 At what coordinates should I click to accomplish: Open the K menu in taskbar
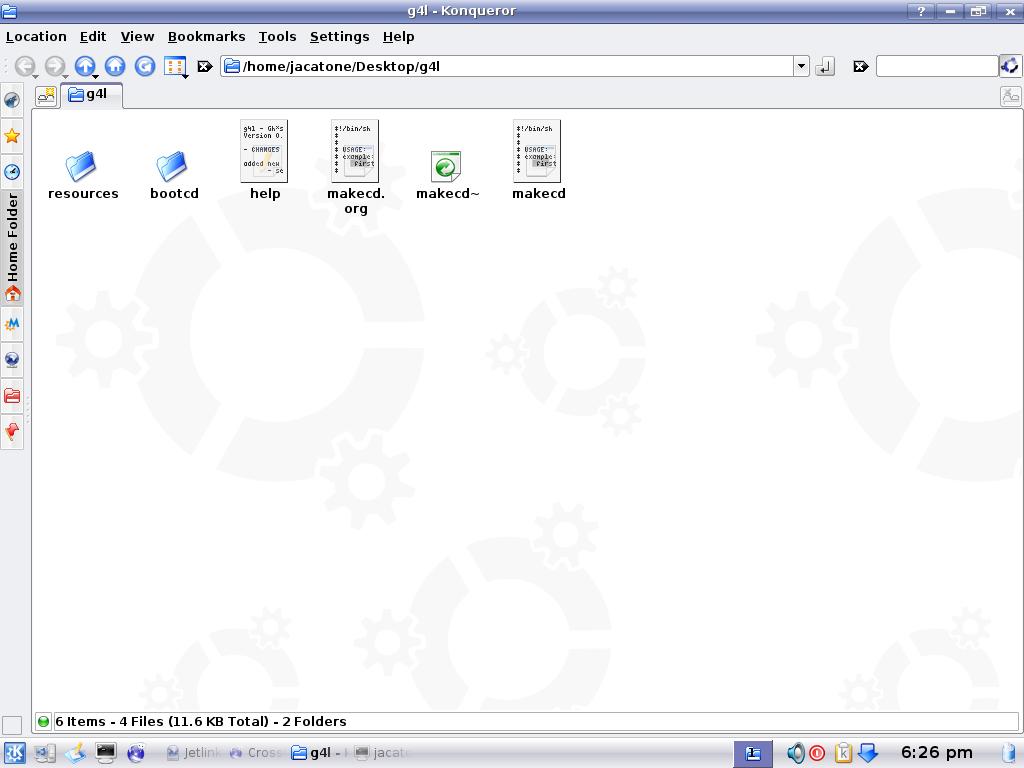[14, 753]
